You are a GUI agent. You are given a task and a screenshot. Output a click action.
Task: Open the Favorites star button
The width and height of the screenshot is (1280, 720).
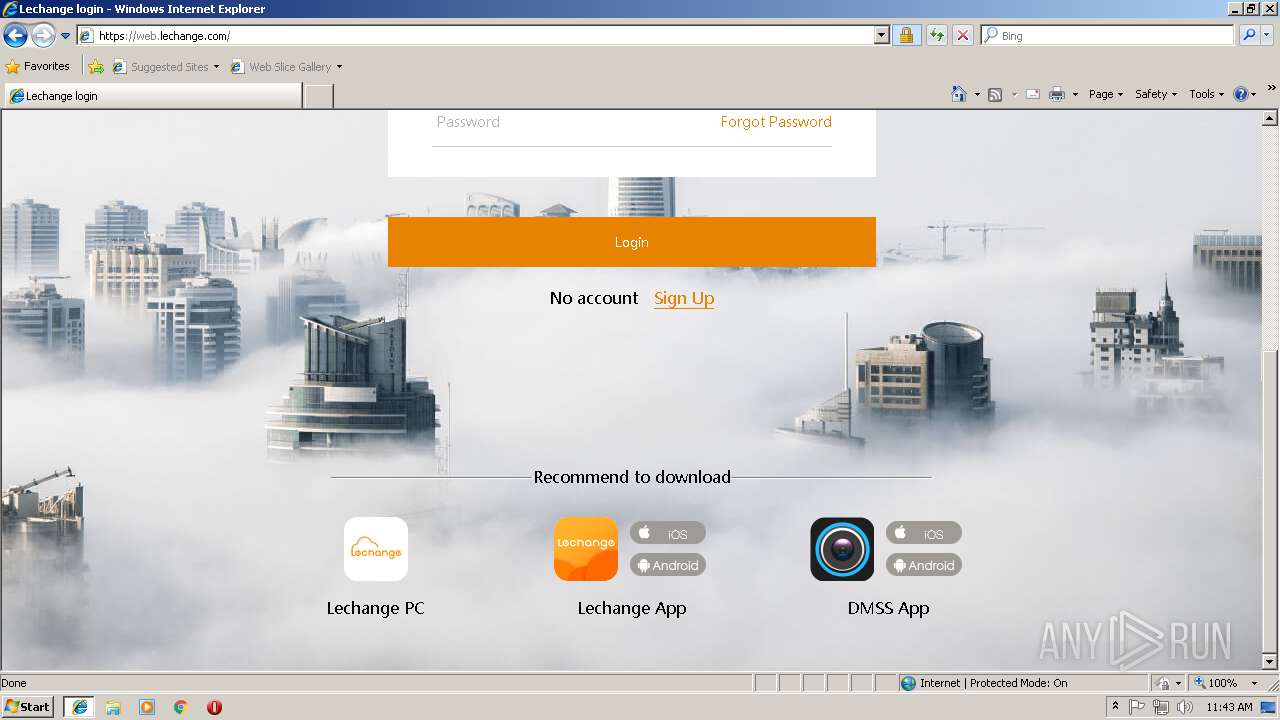(x=38, y=67)
